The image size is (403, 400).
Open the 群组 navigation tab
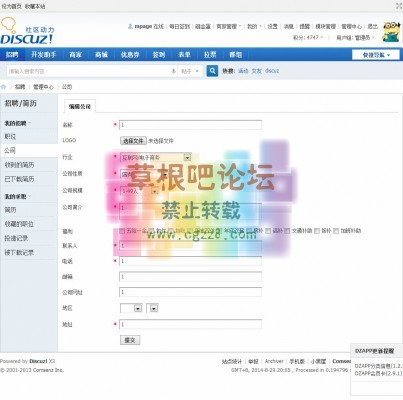(x=236, y=55)
